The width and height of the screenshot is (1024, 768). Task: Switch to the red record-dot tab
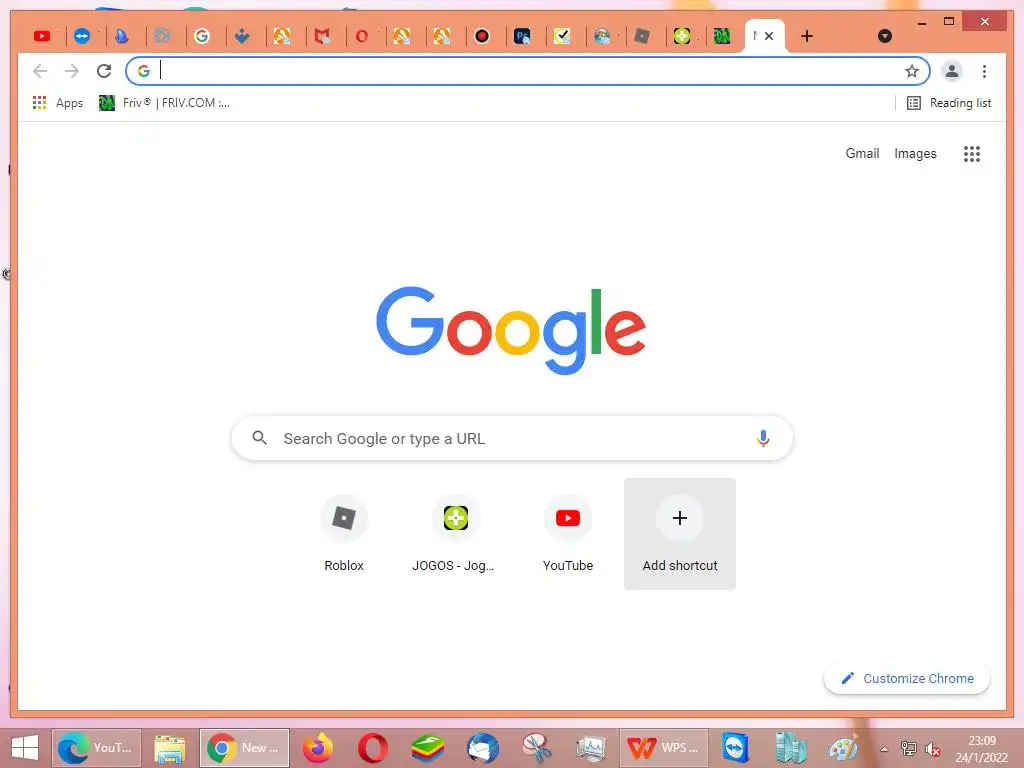pos(482,37)
